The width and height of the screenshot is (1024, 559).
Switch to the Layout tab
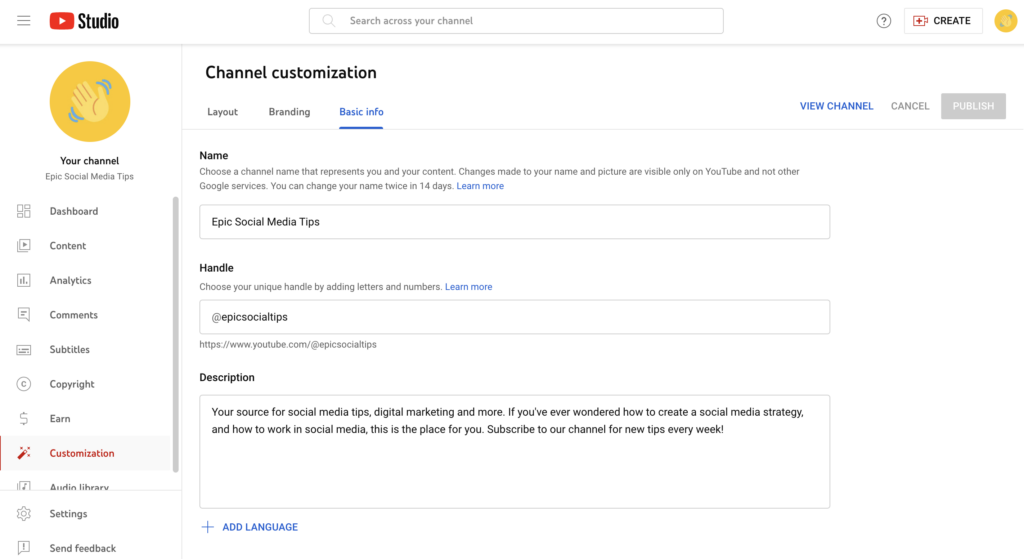click(x=222, y=112)
